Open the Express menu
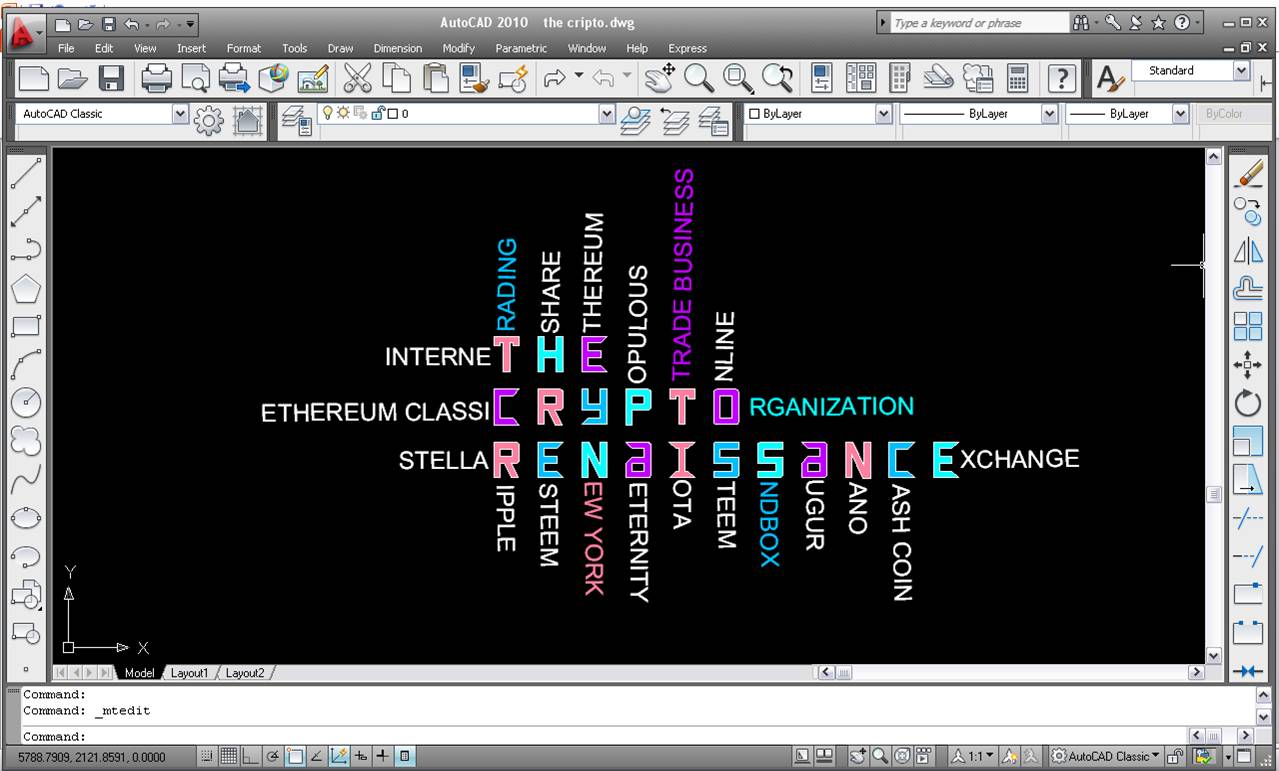Image resolution: width=1279 pixels, height=771 pixels. pos(687,48)
